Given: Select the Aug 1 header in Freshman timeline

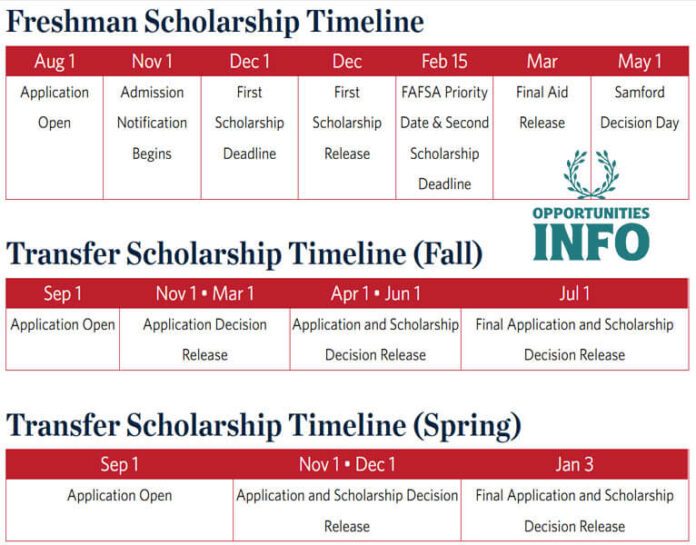Looking at the screenshot, I should tap(54, 62).
